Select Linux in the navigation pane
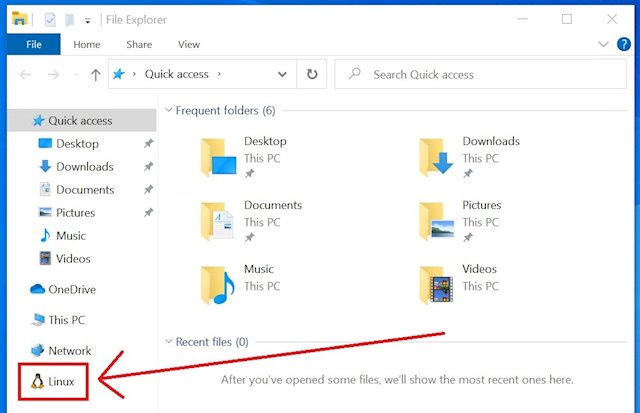 tap(53, 382)
